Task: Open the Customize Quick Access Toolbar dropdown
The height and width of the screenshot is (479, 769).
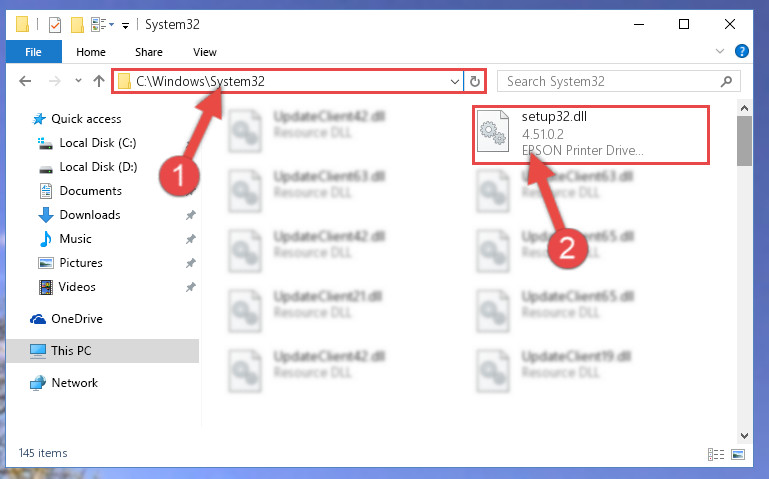Action: pyautogui.click(x=126, y=25)
